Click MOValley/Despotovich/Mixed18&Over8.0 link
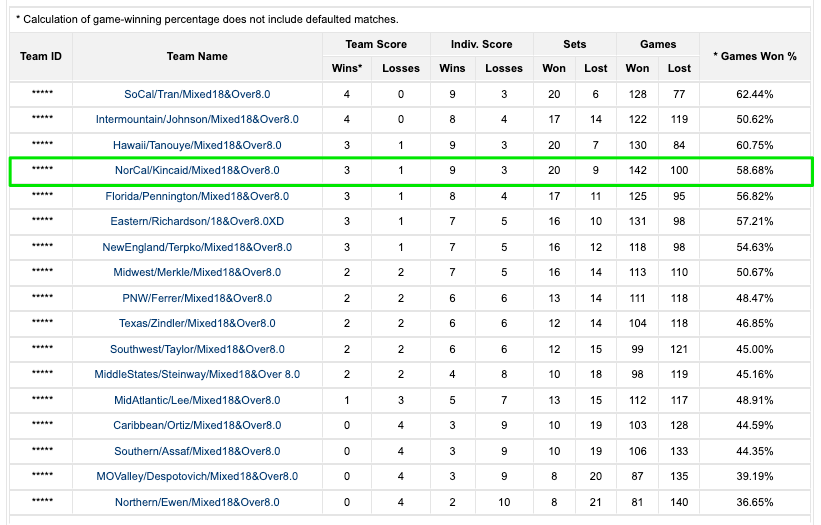The width and height of the screenshot is (821, 525). tap(197, 477)
